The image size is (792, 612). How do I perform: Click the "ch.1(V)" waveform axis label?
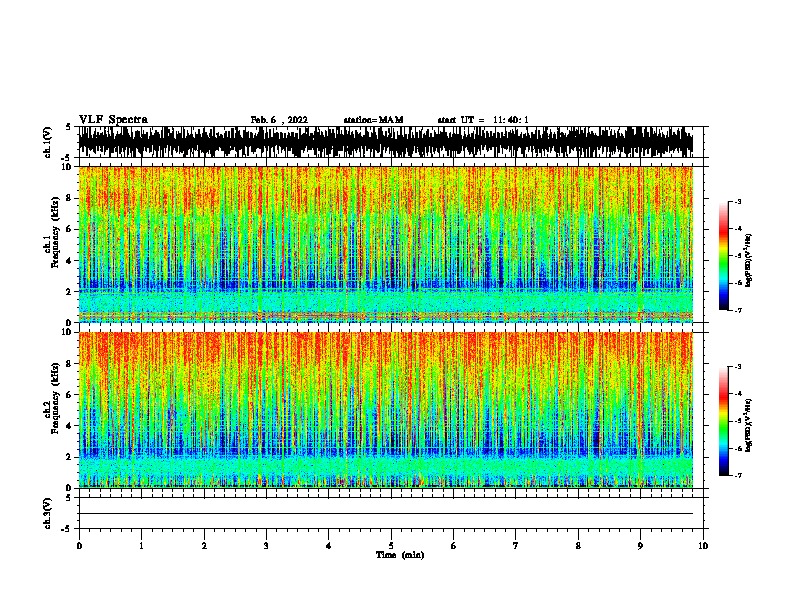tap(48, 142)
